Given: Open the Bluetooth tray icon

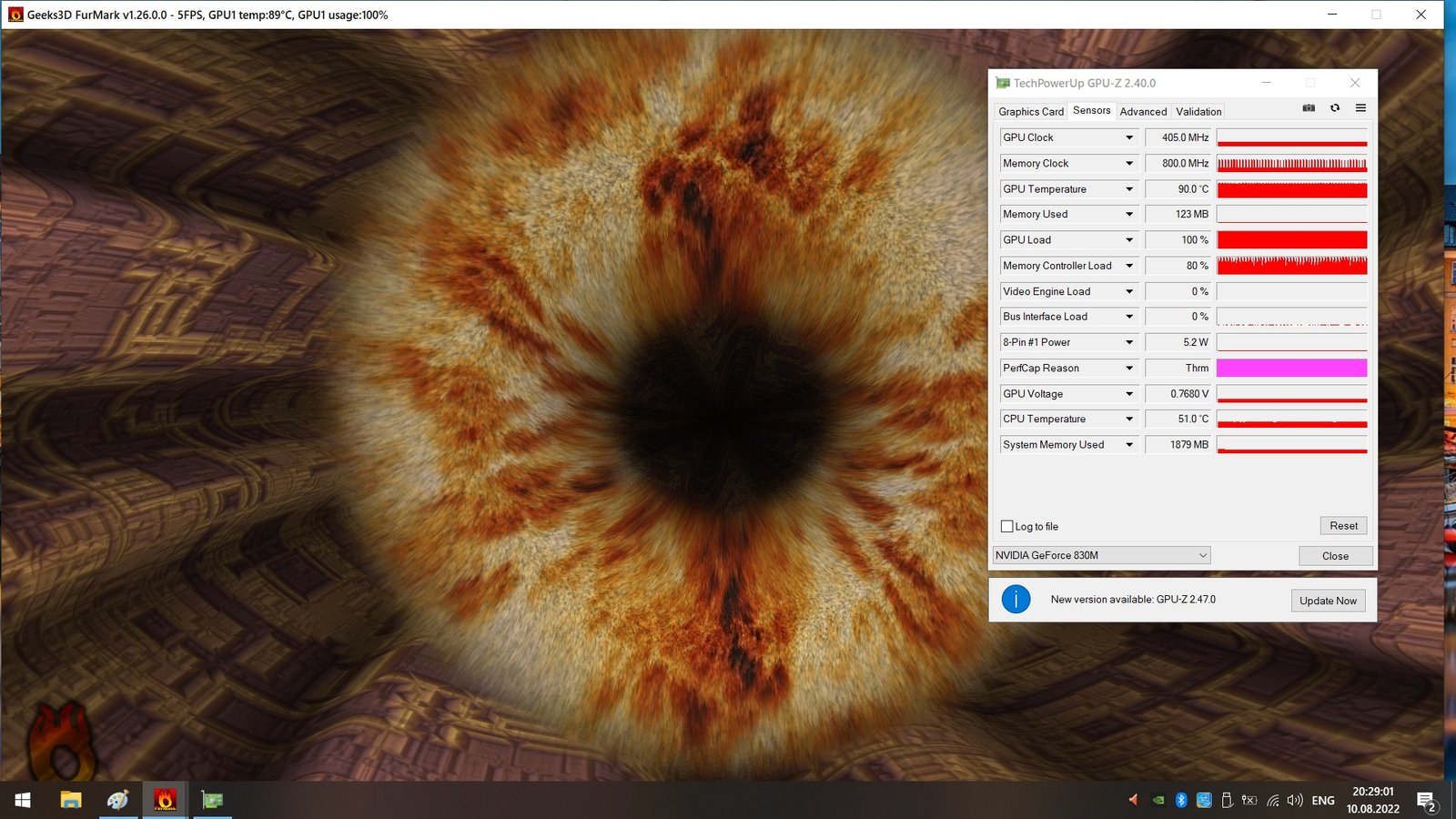Looking at the screenshot, I should point(1181,801).
